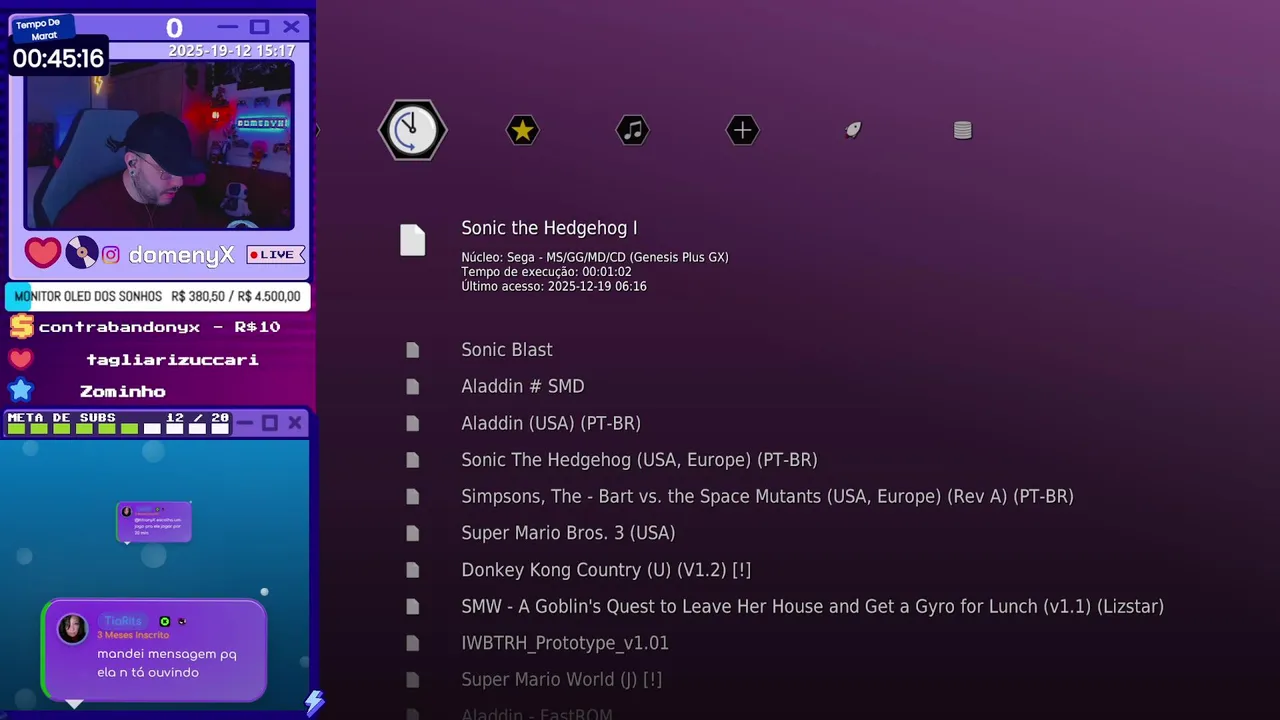Viewport: 1280px width, 720px height.
Task: Open the History tab clock icon
Action: click(412, 130)
